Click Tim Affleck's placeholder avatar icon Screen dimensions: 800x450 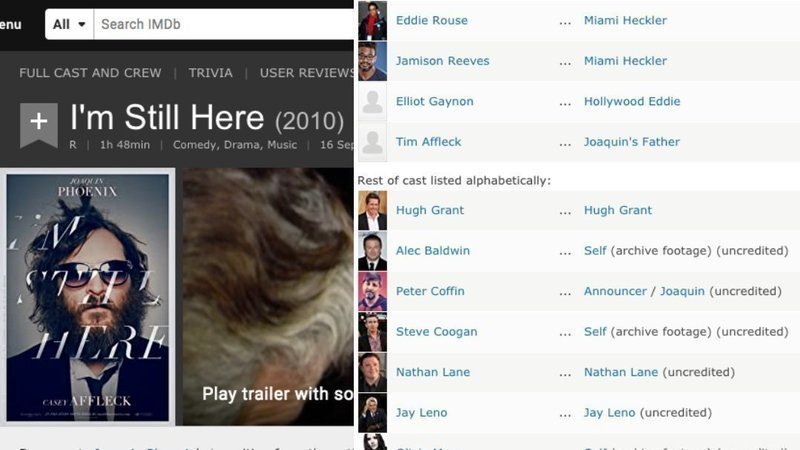pyautogui.click(x=372, y=142)
